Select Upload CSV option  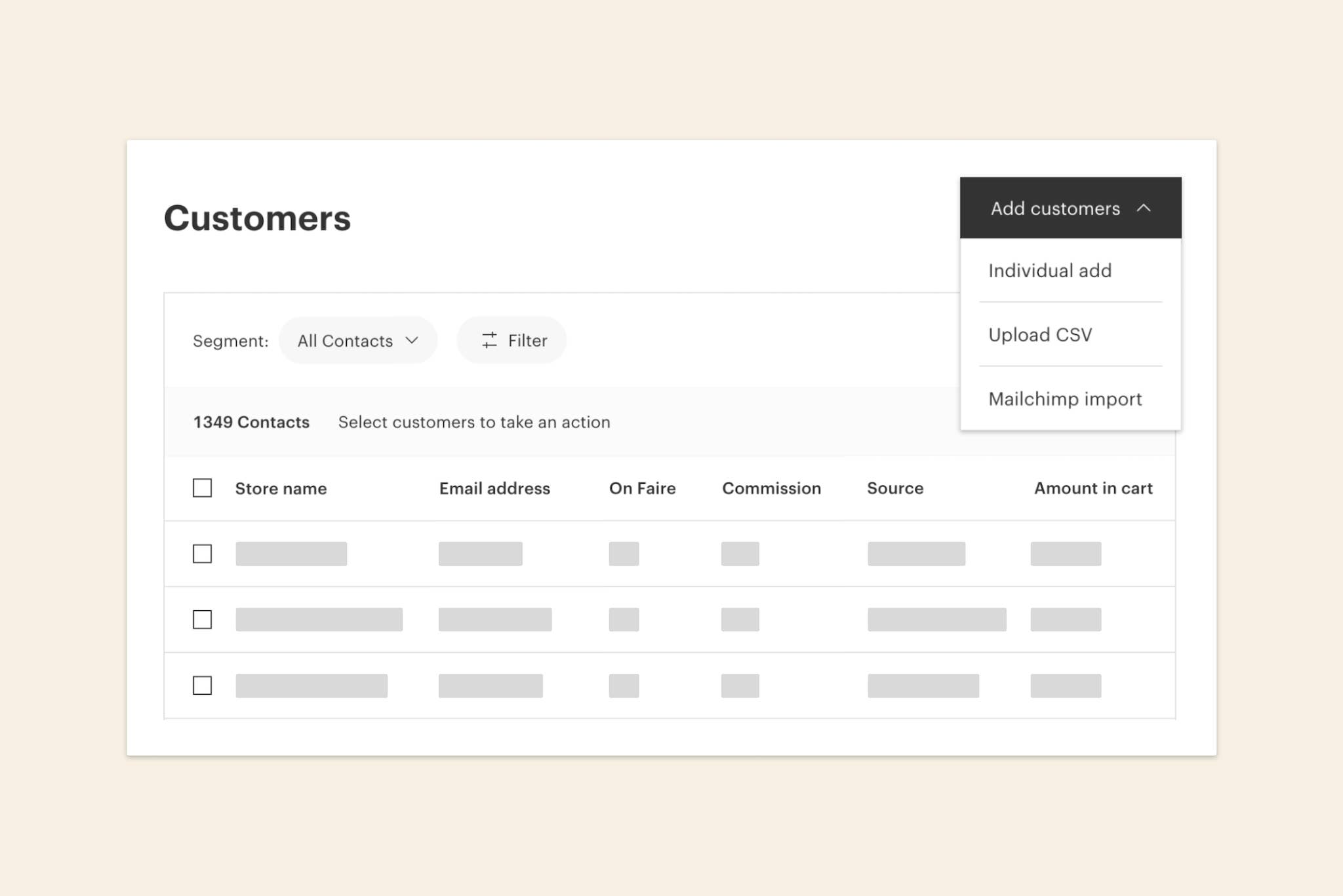pyautogui.click(x=1040, y=335)
